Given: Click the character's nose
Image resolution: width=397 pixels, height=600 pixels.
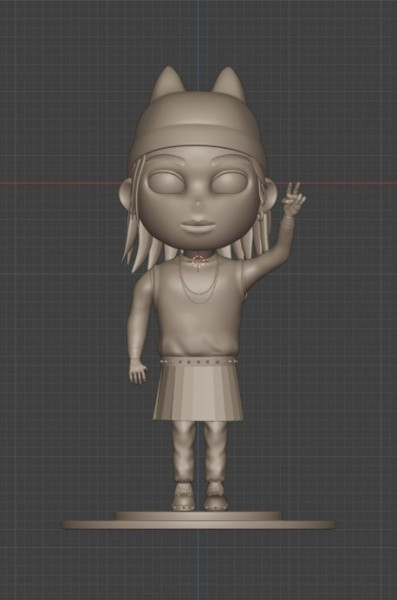Looking at the screenshot, I should [x=198, y=203].
